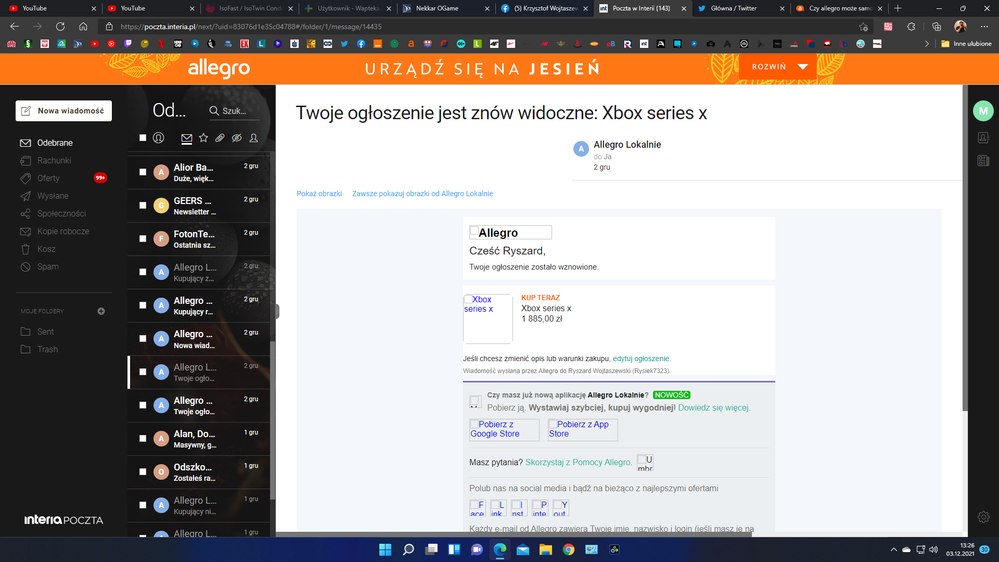Screen dimensions: 999x562
Task: Filter messages by sender icon
Action: [x=159, y=138]
